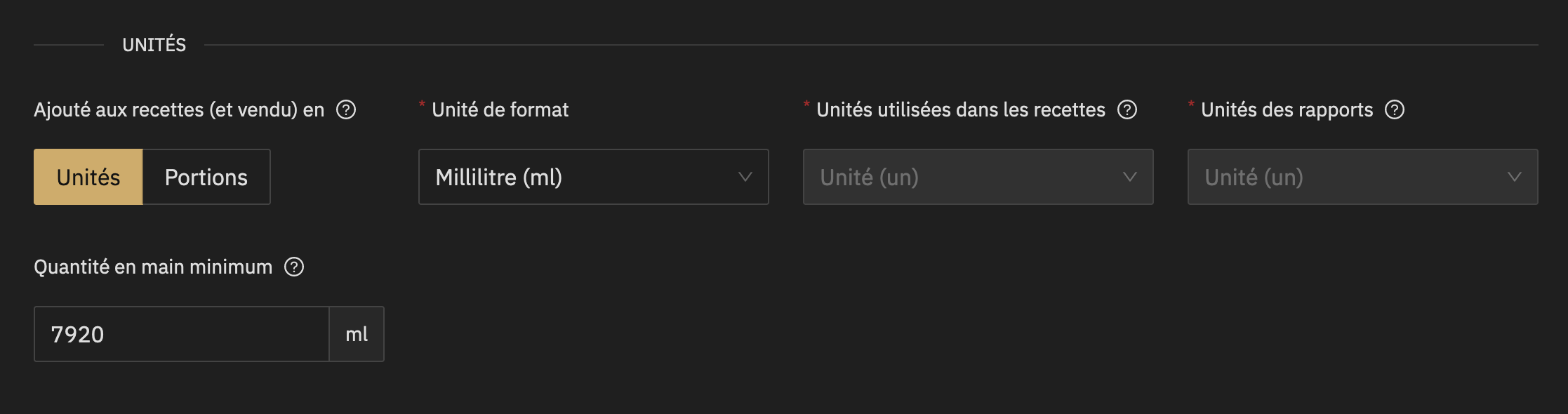
Task: Click the 'Unité de format' label
Action: pyautogui.click(x=500, y=110)
